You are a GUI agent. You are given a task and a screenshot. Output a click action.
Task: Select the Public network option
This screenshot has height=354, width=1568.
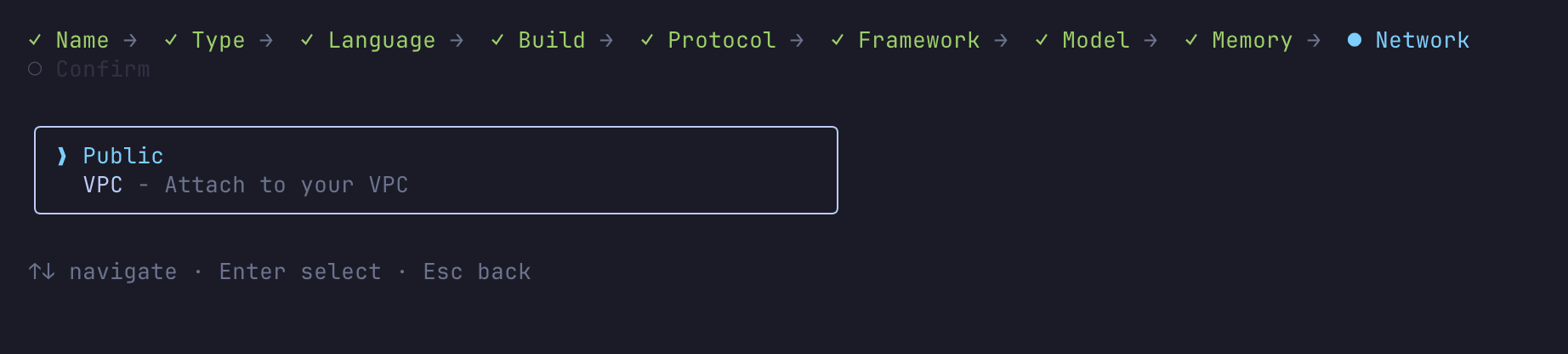tap(123, 156)
